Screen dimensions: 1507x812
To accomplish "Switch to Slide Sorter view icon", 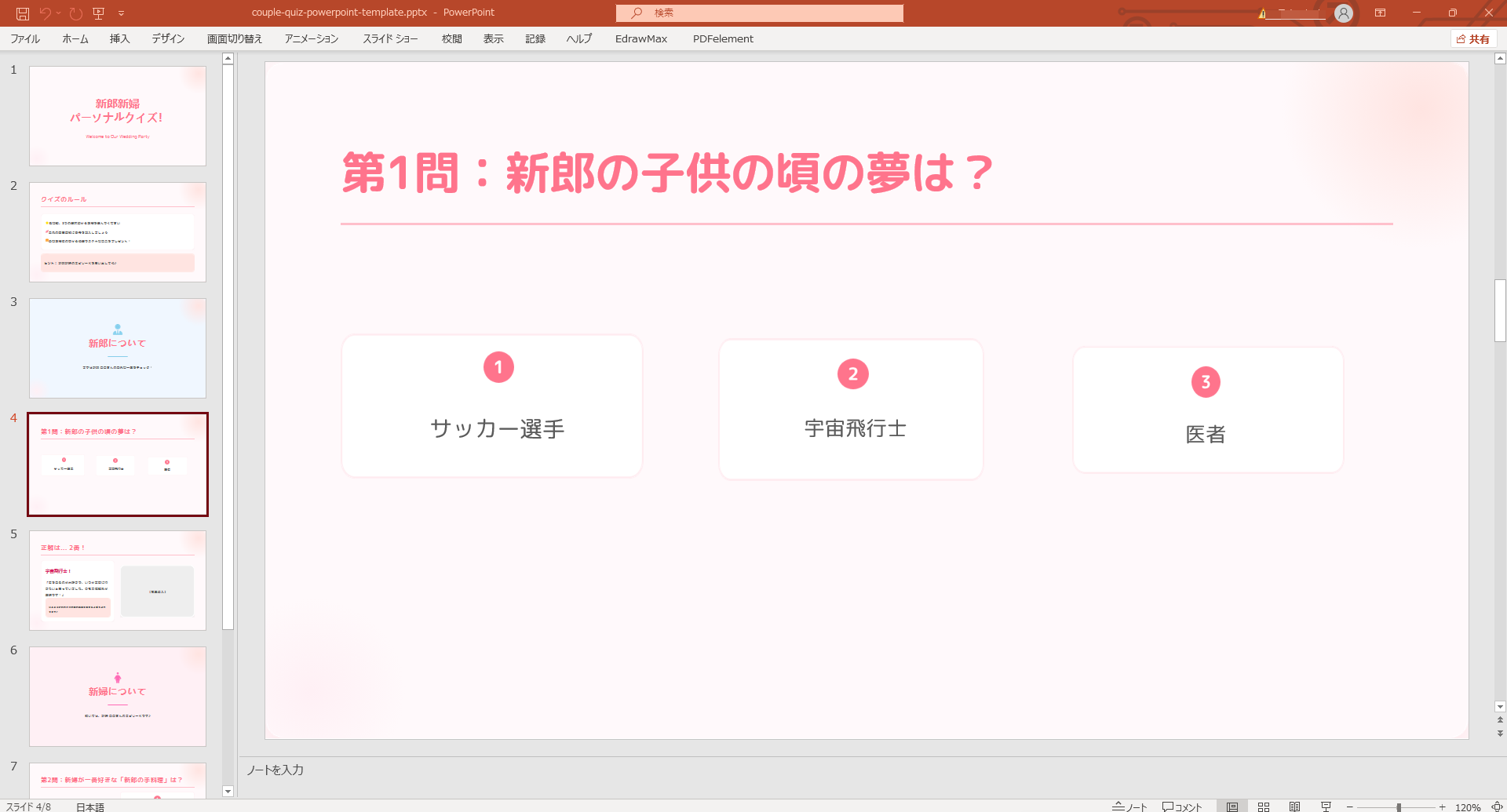I will click(x=1264, y=807).
